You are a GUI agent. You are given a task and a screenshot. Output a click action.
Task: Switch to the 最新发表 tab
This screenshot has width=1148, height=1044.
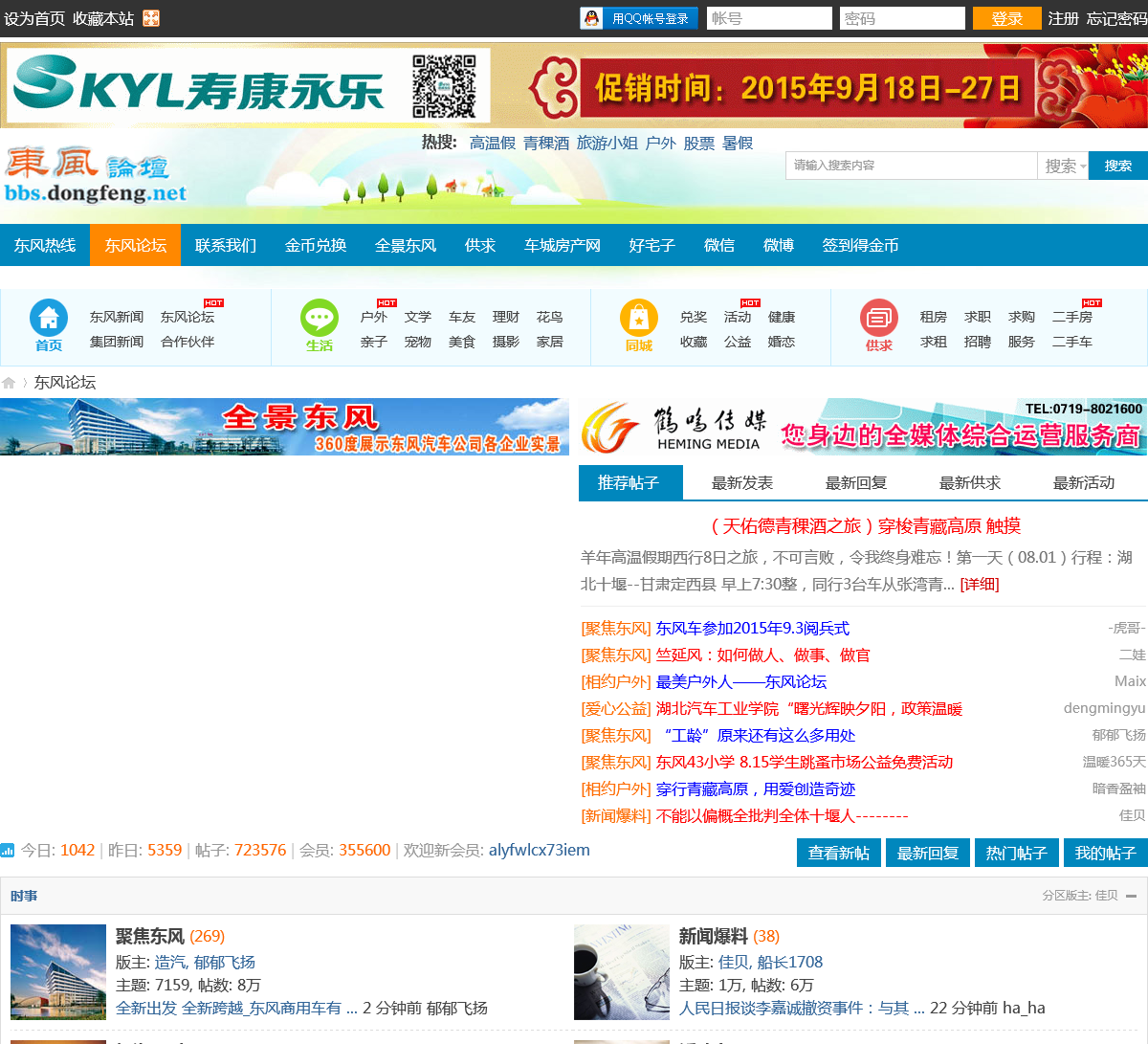742,482
